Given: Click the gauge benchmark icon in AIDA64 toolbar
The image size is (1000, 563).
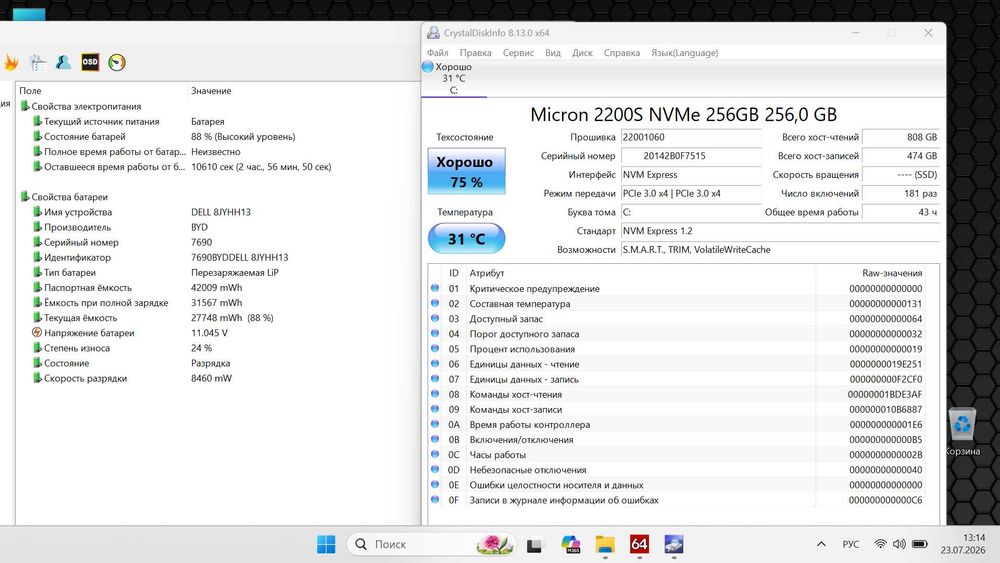Looking at the screenshot, I should pos(117,62).
